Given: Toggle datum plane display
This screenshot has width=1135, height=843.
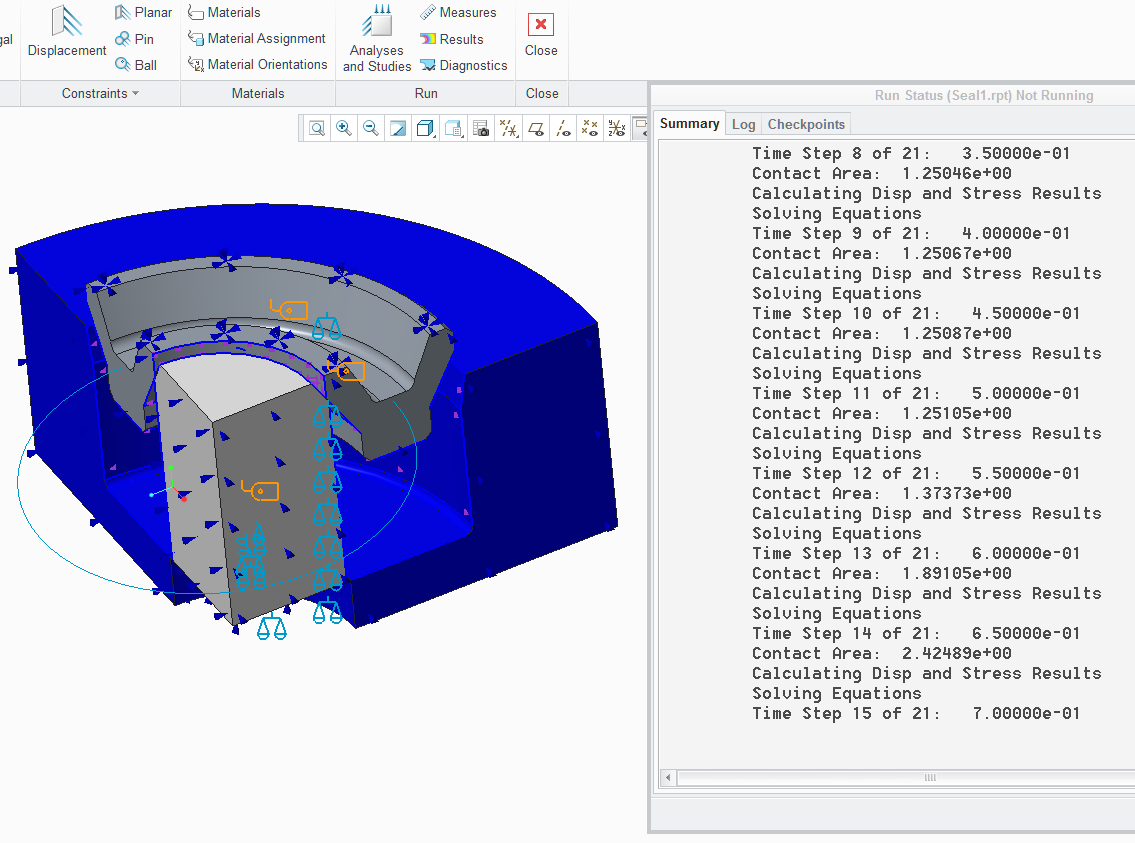Looking at the screenshot, I should [x=536, y=129].
